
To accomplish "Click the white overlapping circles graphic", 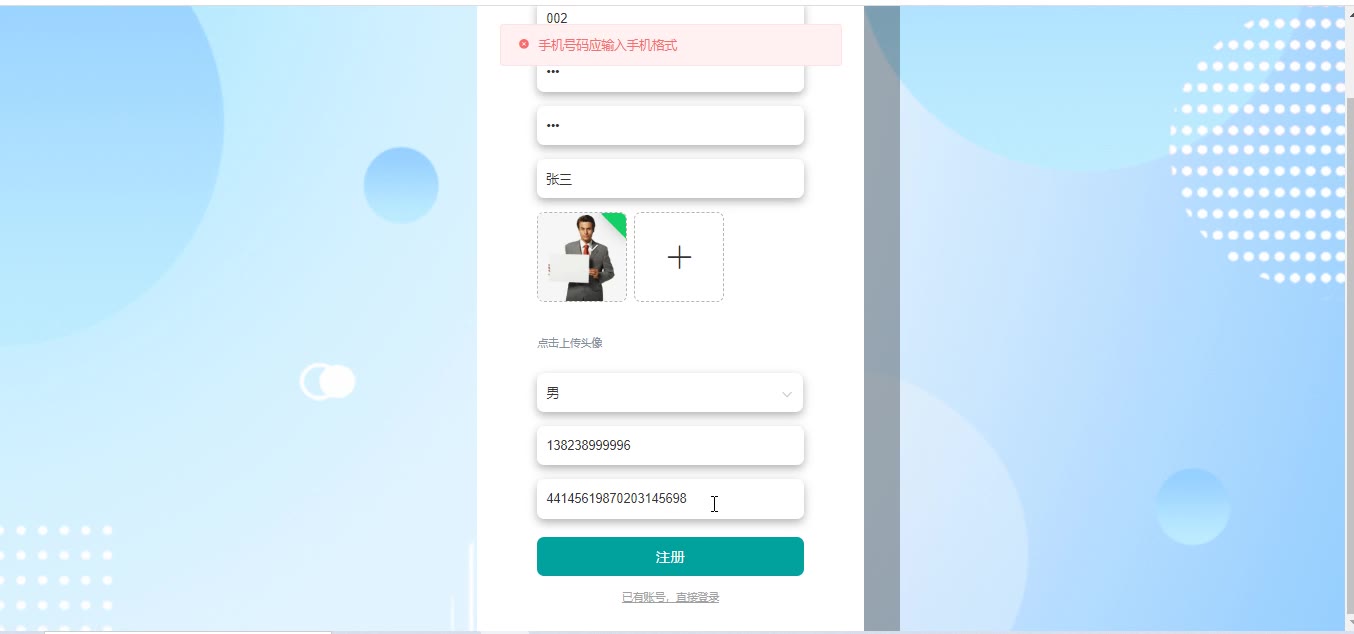I will point(328,381).
